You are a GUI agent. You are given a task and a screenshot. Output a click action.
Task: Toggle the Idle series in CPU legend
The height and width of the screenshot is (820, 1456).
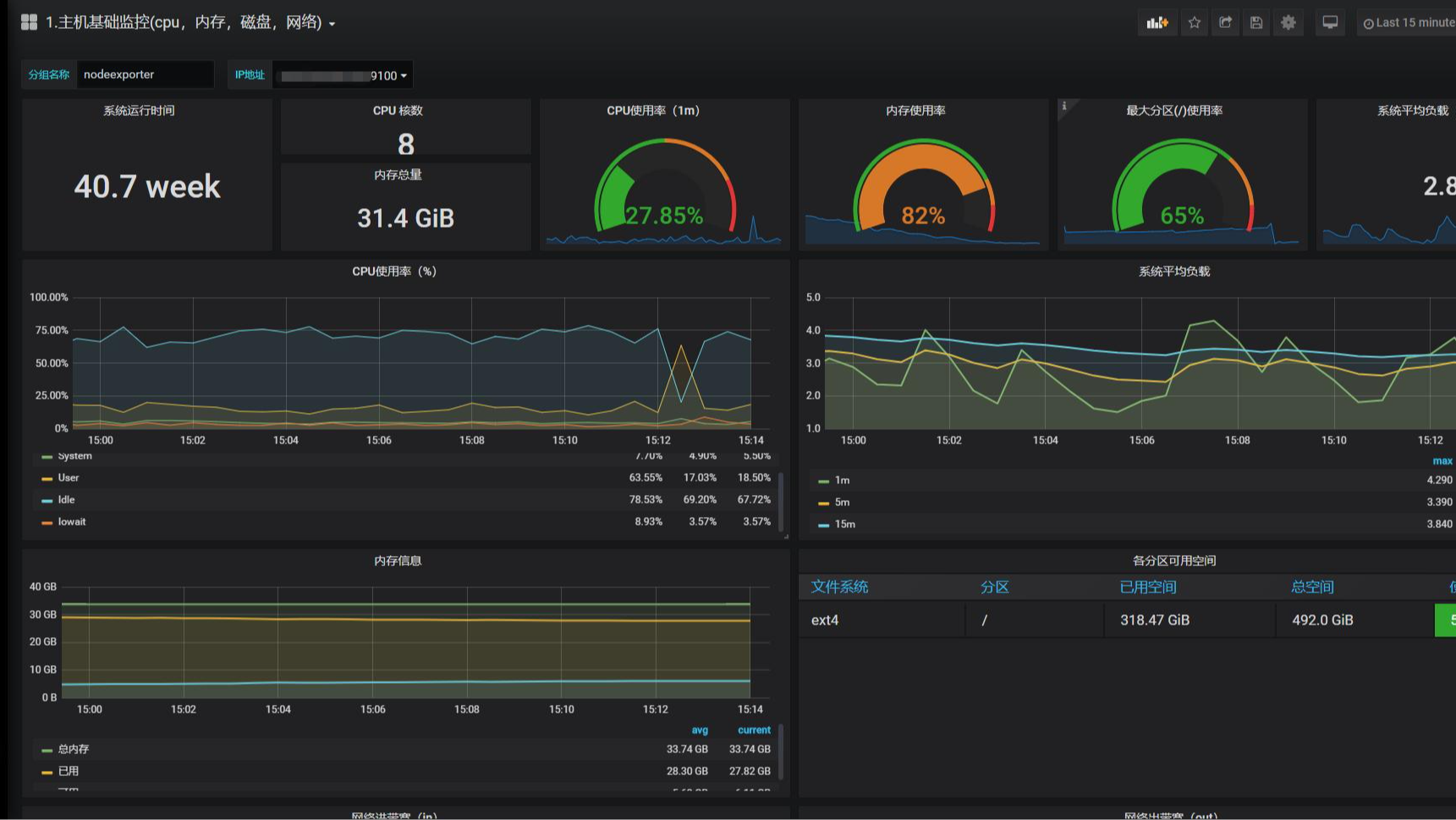(x=65, y=499)
